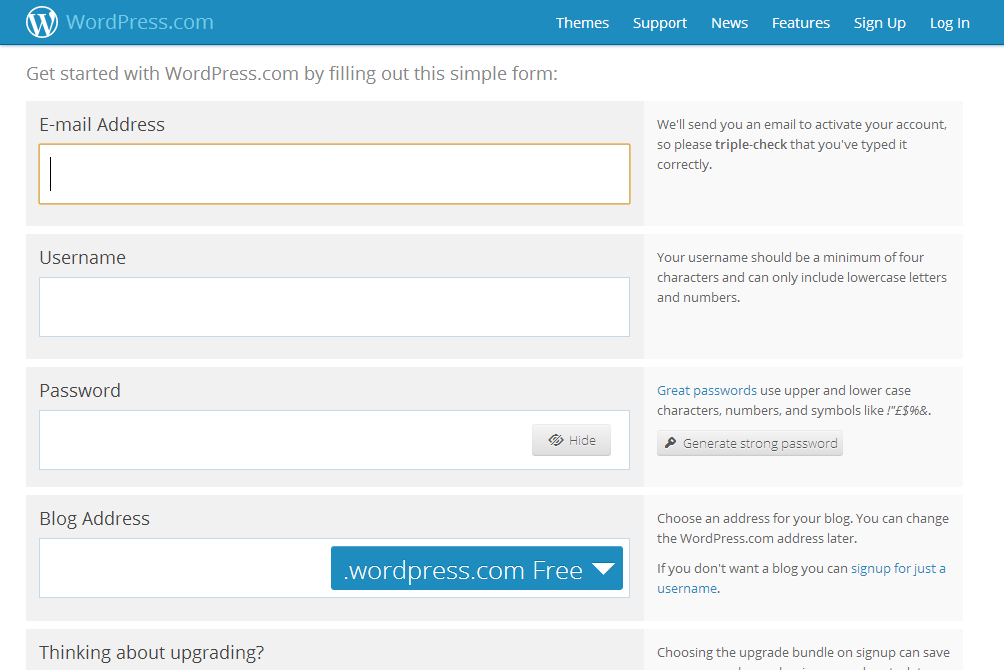
Task: Follow the signup for just a username link
Action: [x=801, y=578]
